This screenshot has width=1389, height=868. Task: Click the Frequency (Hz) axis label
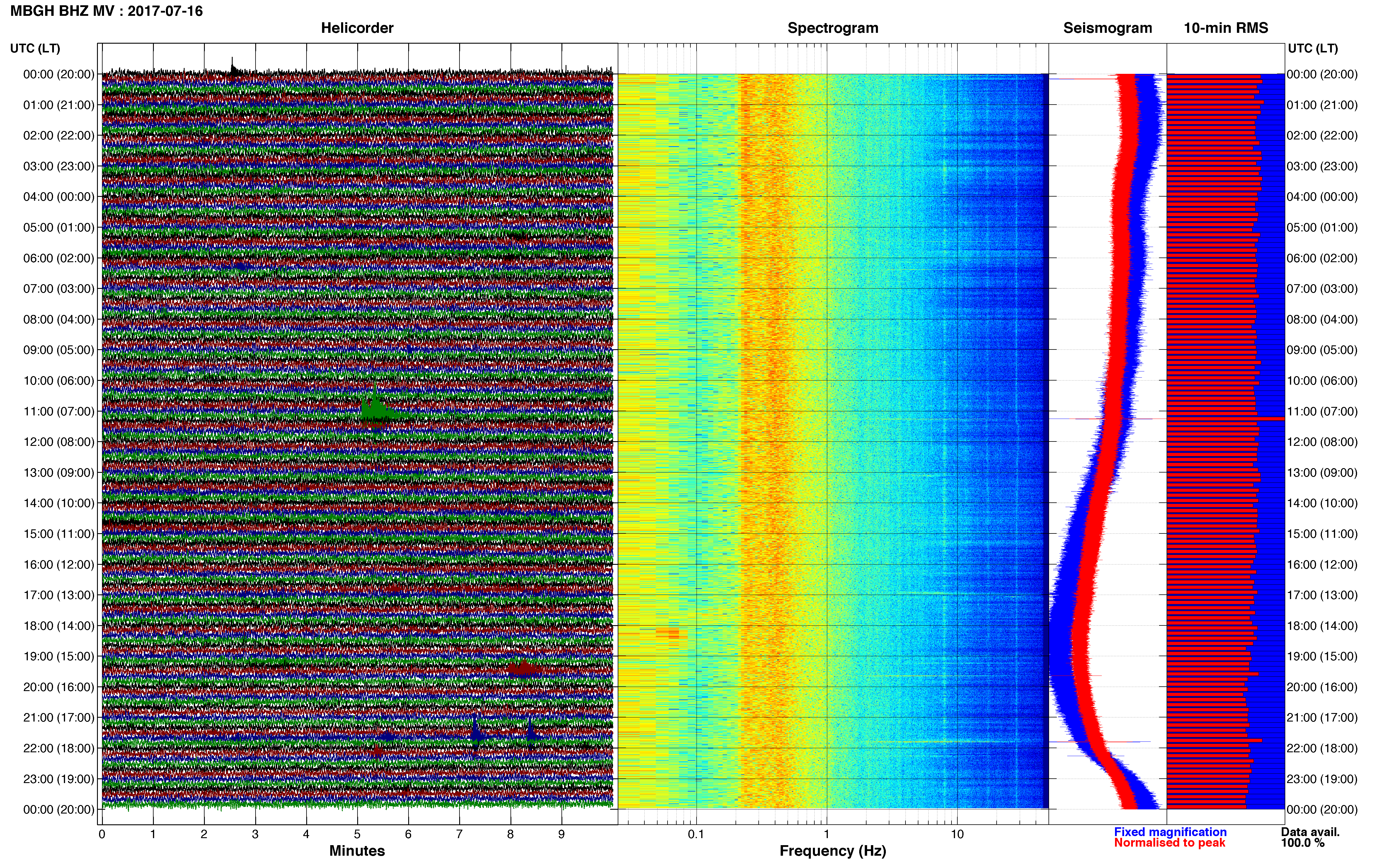[x=833, y=851]
